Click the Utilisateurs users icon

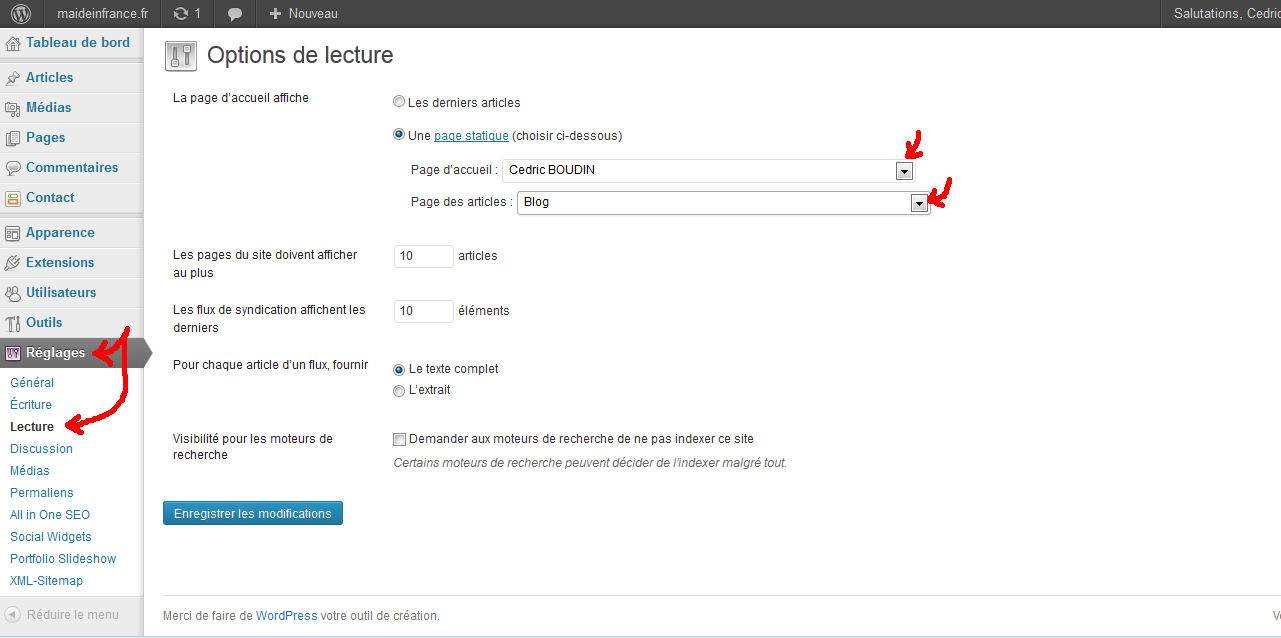pyautogui.click(x=13, y=293)
